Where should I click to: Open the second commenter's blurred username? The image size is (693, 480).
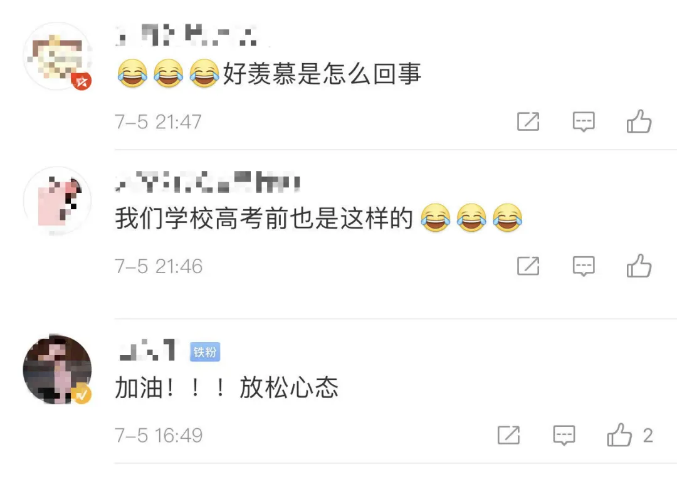(208, 182)
